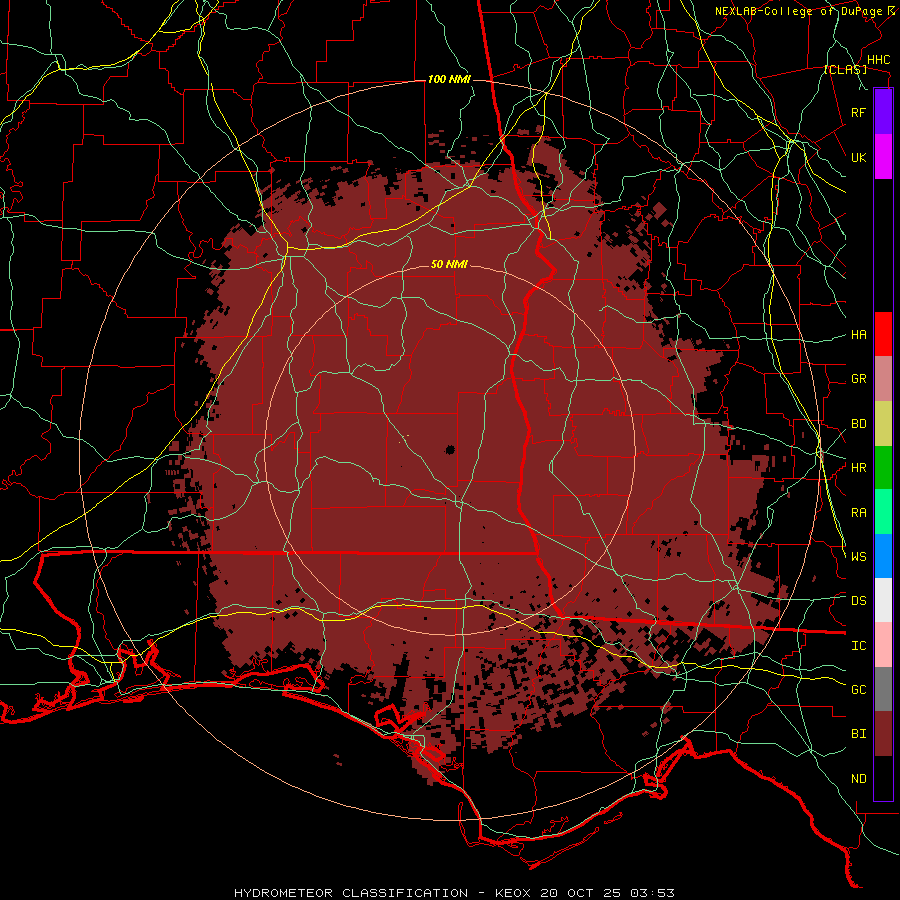Click the HA red legend swatch
The width and height of the screenshot is (900, 900).
click(x=883, y=334)
